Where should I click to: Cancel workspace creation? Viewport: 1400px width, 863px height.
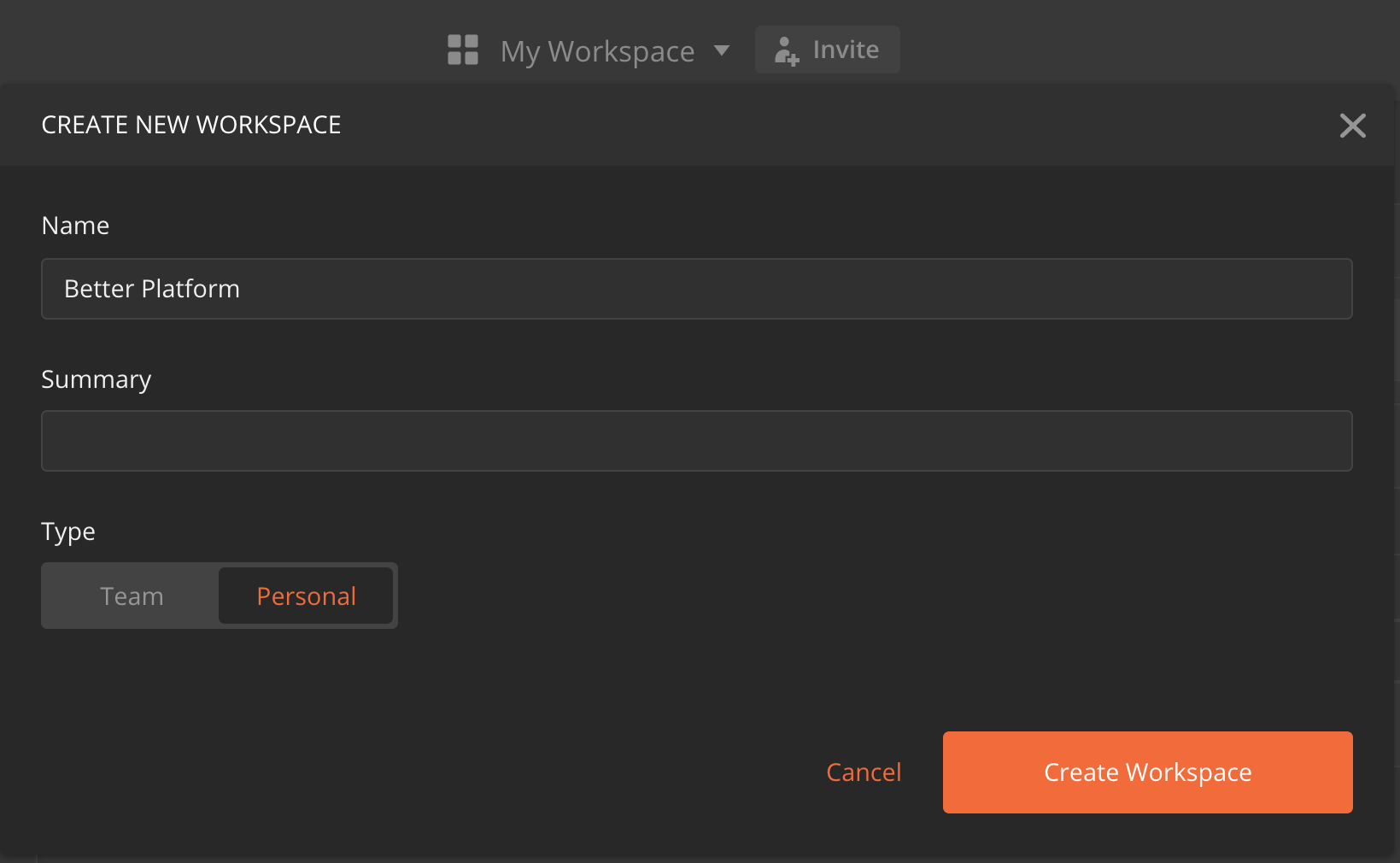[x=864, y=772]
